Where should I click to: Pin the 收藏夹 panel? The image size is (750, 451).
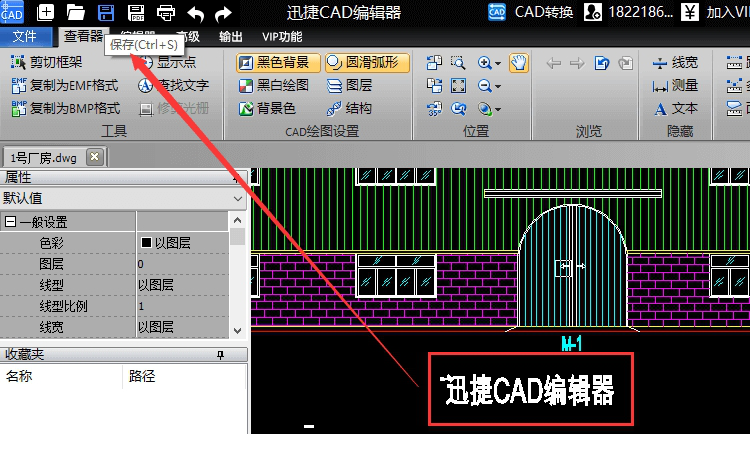pos(220,354)
